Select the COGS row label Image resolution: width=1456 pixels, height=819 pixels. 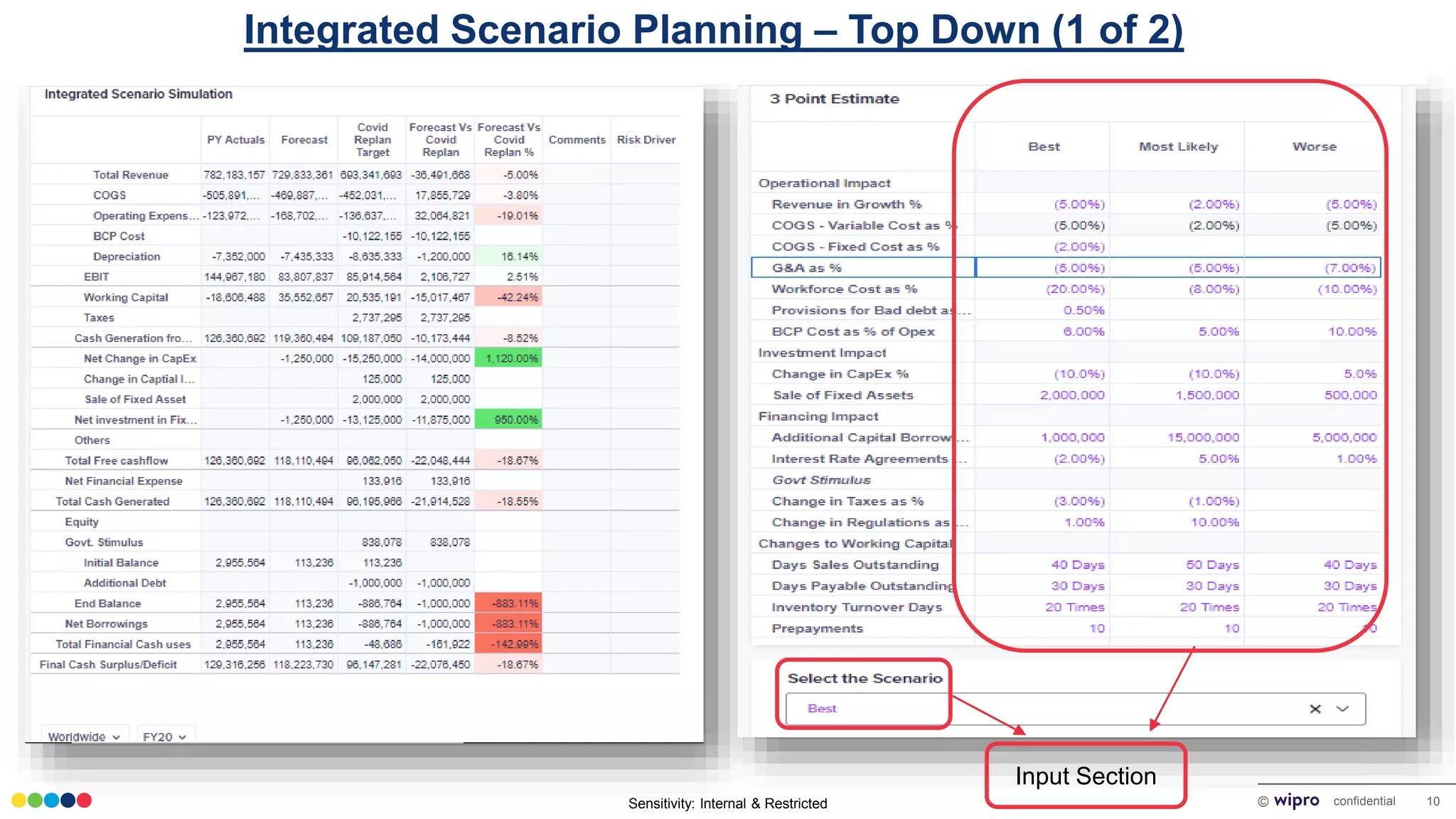109,196
